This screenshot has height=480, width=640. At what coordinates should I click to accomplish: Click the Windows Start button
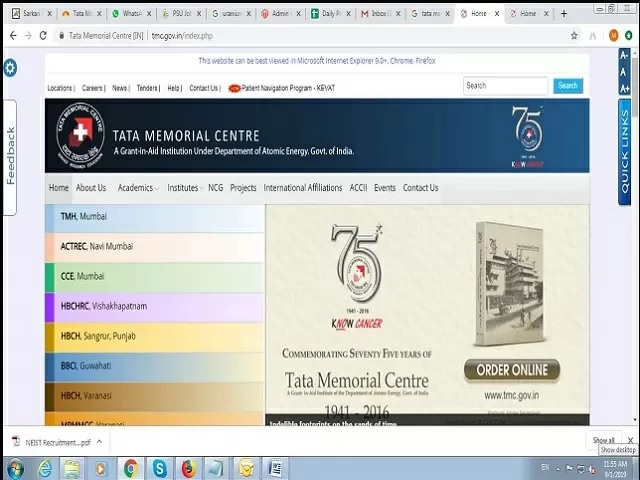15,468
